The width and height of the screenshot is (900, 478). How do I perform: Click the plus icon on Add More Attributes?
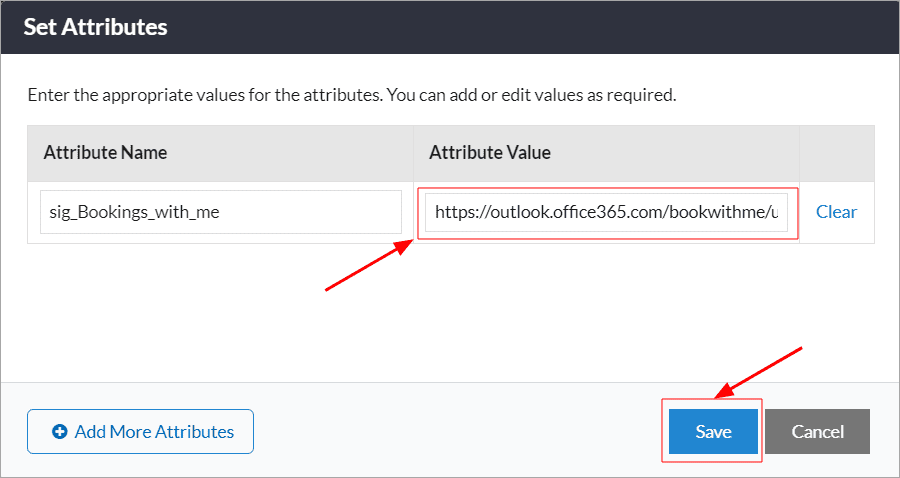point(59,432)
